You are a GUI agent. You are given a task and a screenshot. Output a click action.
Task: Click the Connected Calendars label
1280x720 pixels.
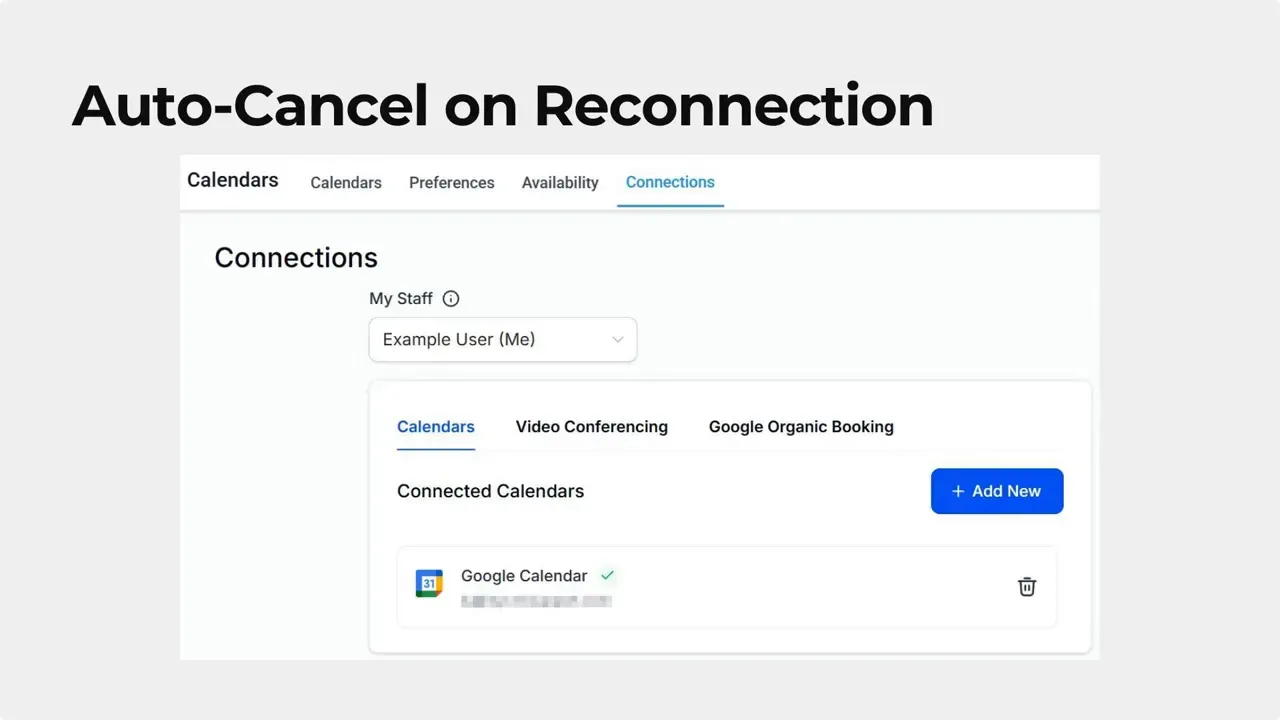pos(490,491)
